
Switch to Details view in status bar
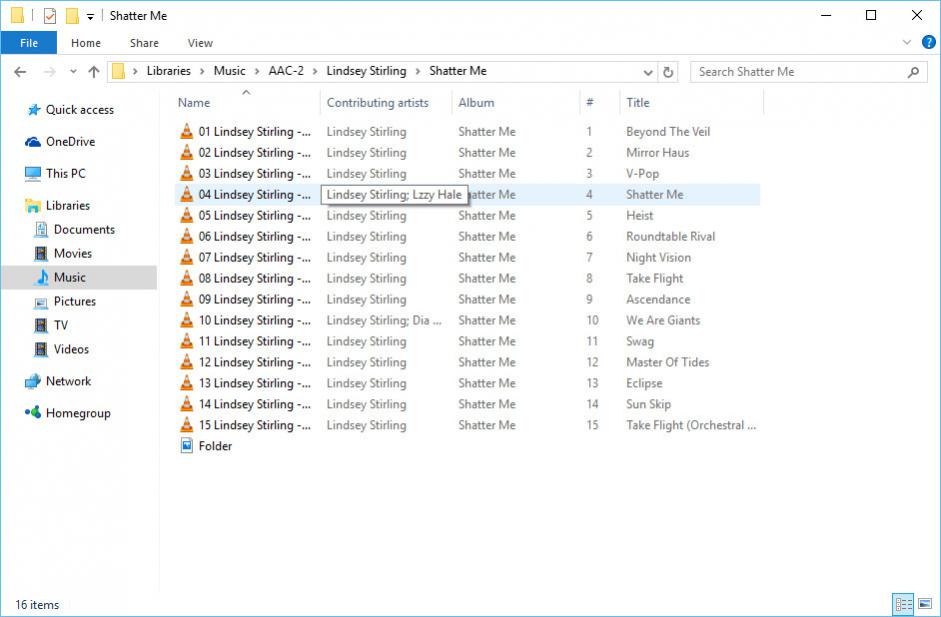pos(903,604)
